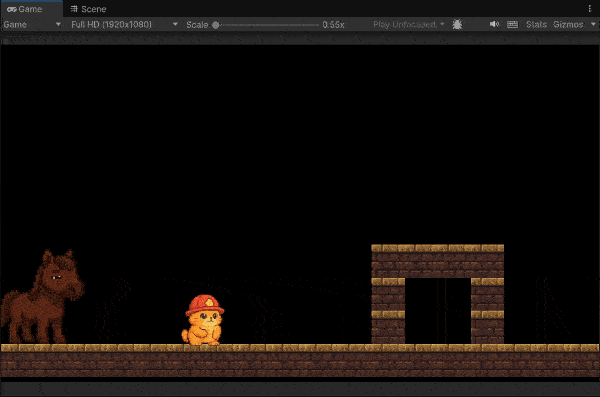Click the 0.55x scale value
This screenshot has height=397, width=600.
(x=333, y=25)
